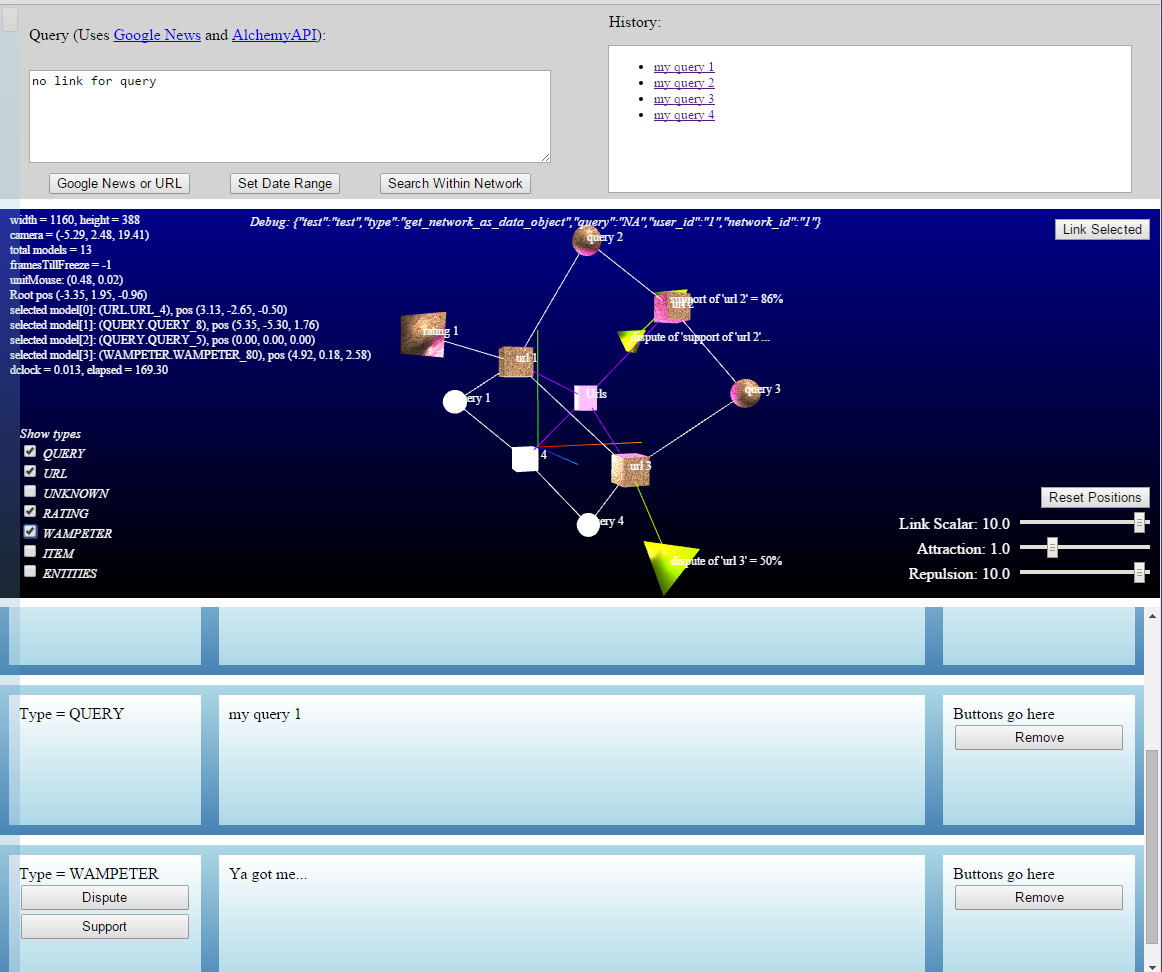Image resolution: width=1162 pixels, height=972 pixels.
Task: Toggle the ENTITIES type checkbox
Action: point(30,572)
